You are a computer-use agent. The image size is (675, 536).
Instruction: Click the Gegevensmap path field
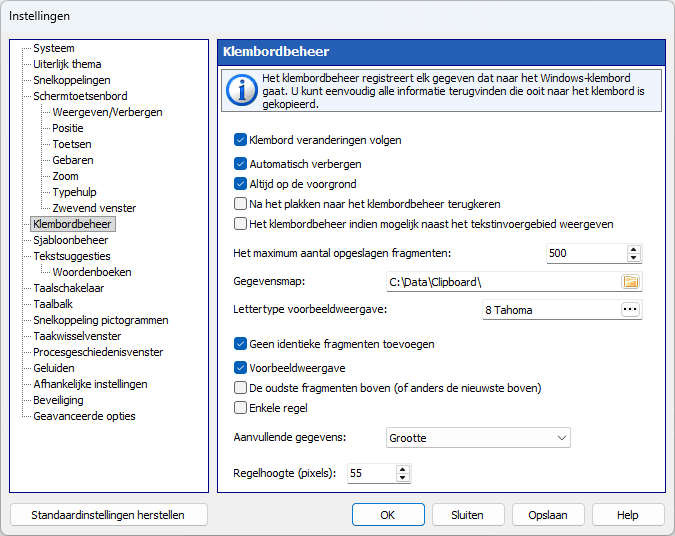click(x=503, y=282)
